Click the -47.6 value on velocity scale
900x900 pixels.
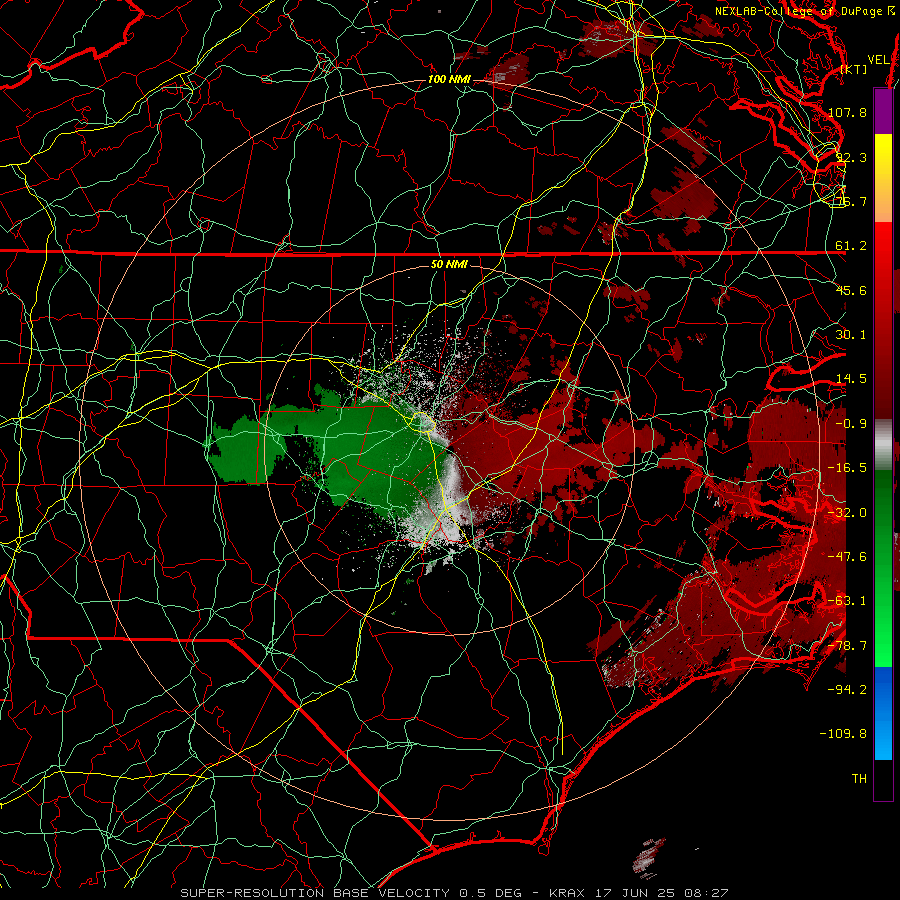pyautogui.click(x=847, y=557)
